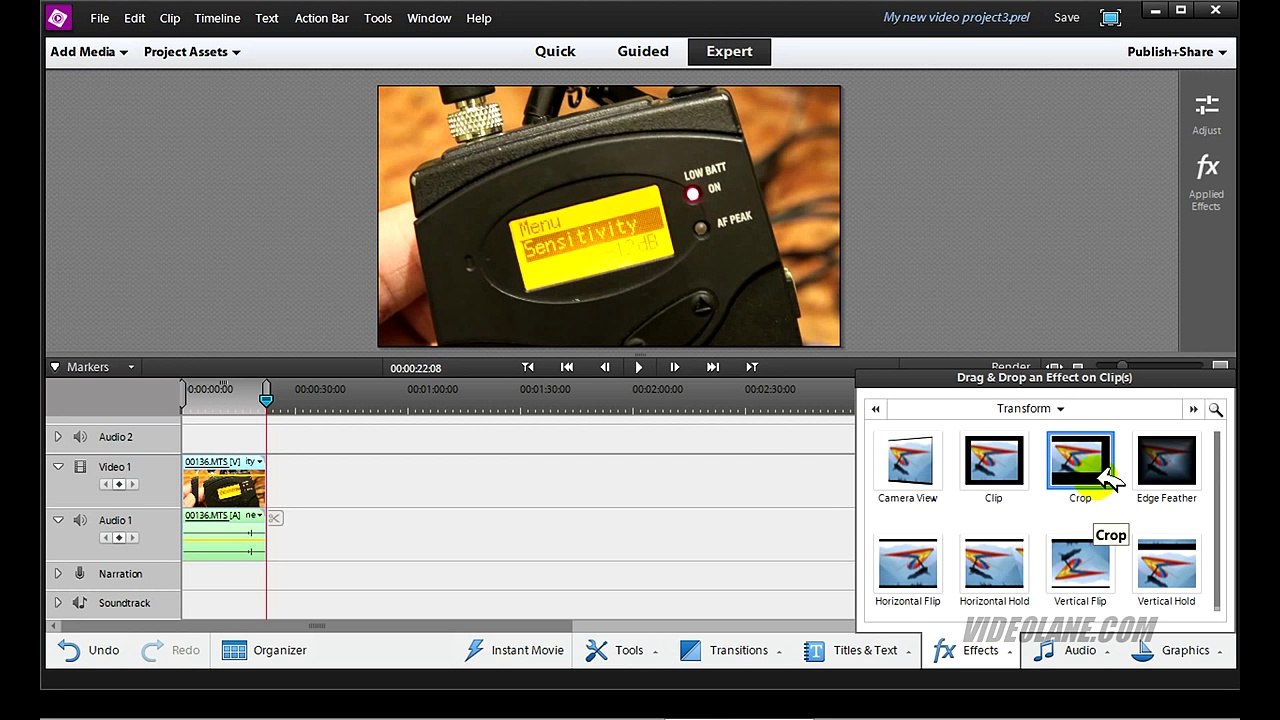Click the Save button
The height and width of the screenshot is (720, 1280).
click(x=1066, y=18)
